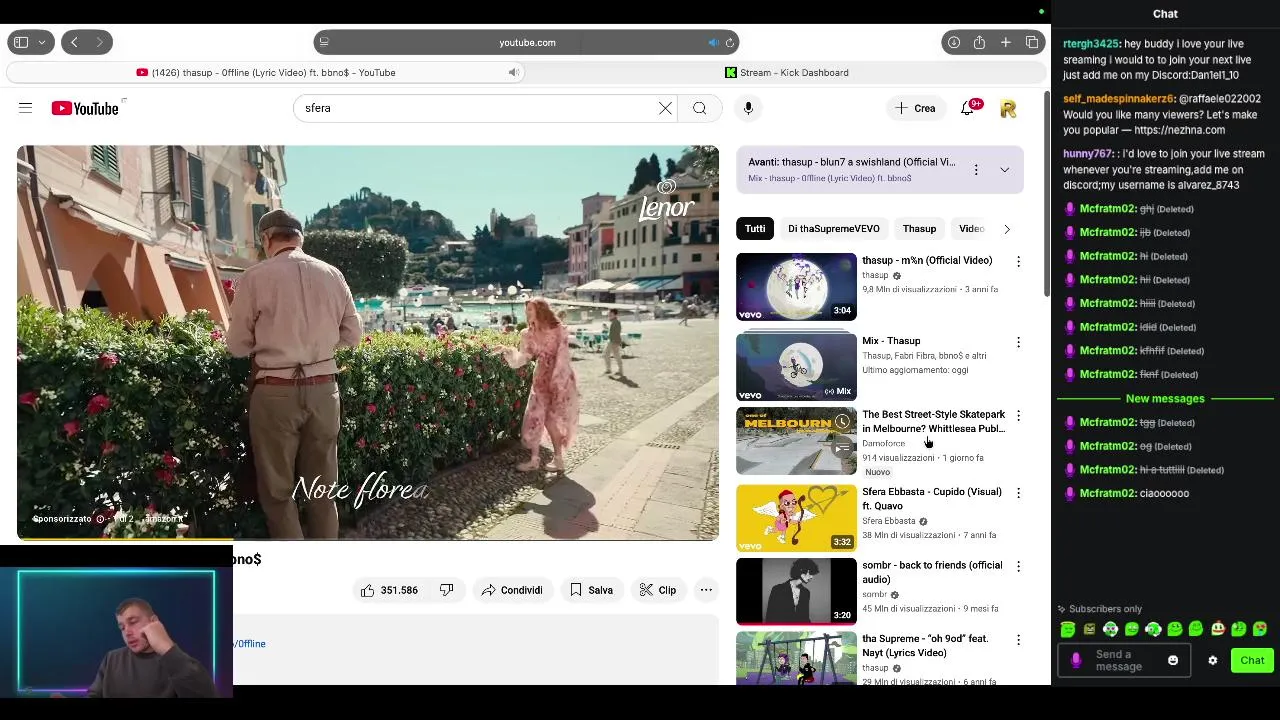1280x720 pixels.
Task: Like the video with 351.586 likes
Action: [389, 590]
